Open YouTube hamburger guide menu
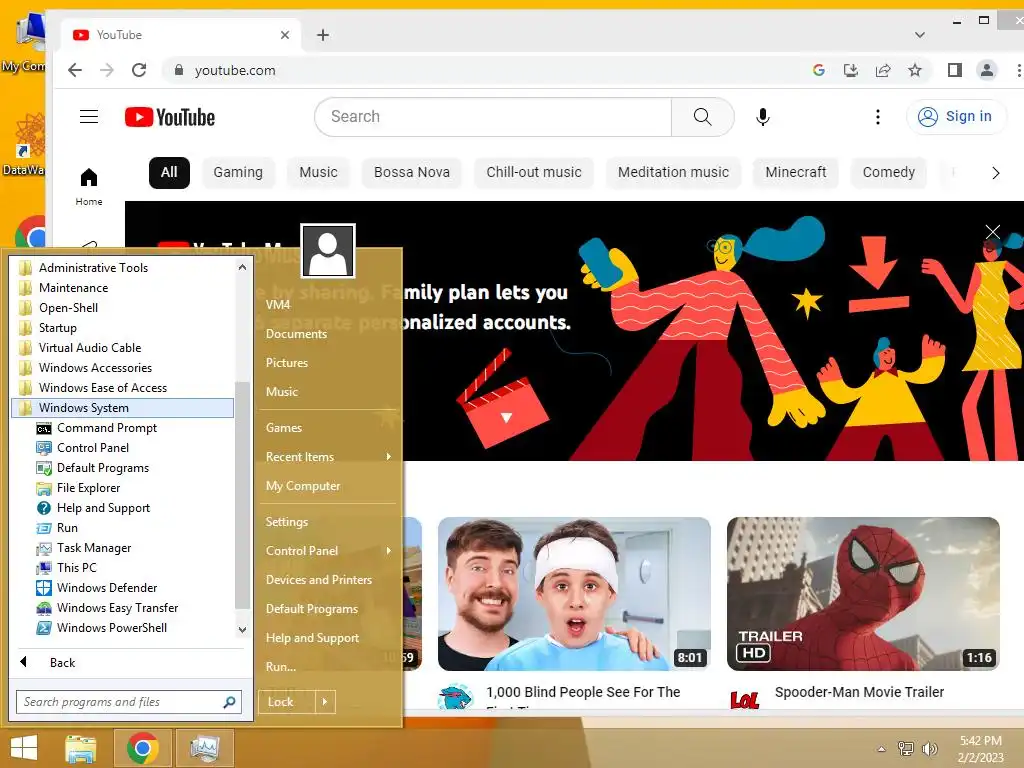This screenshot has width=1024, height=768. click(x=89, y=117)
